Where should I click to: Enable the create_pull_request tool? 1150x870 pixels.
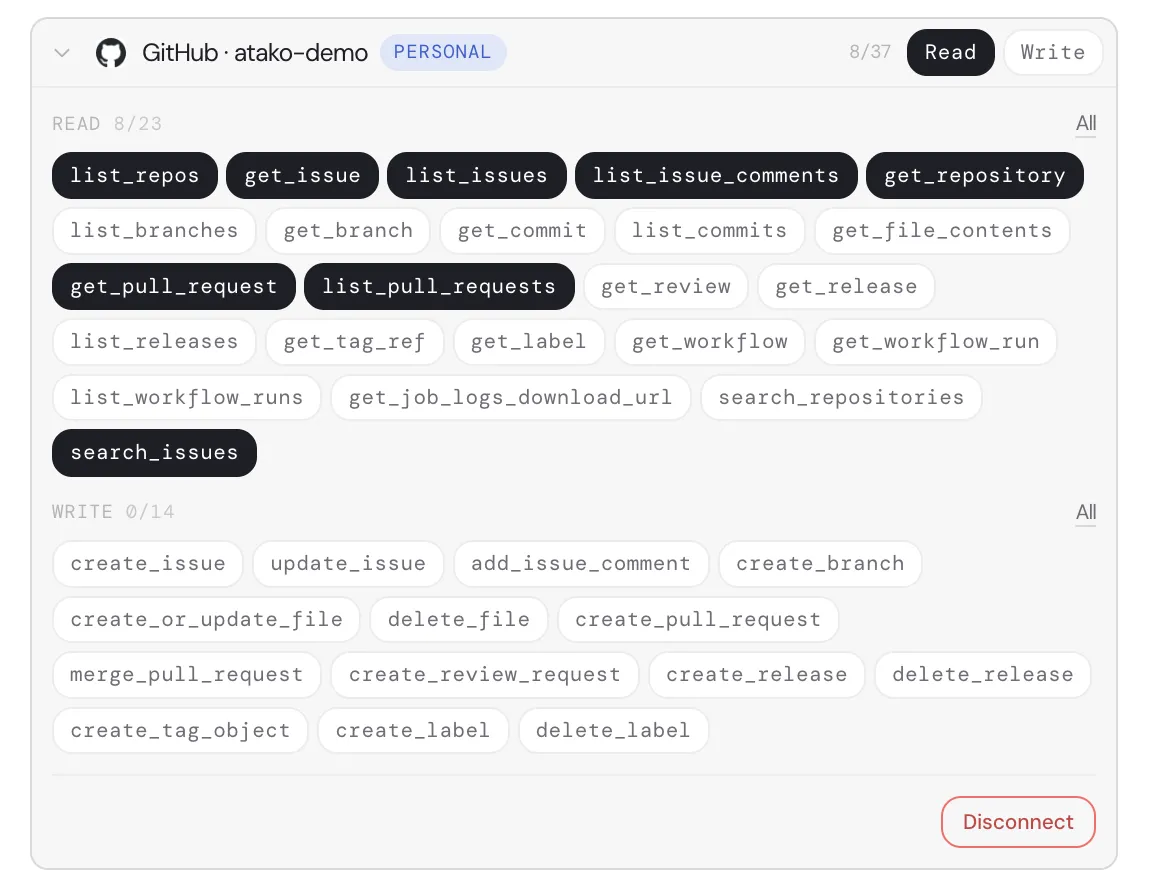click(x=697, y=619)
